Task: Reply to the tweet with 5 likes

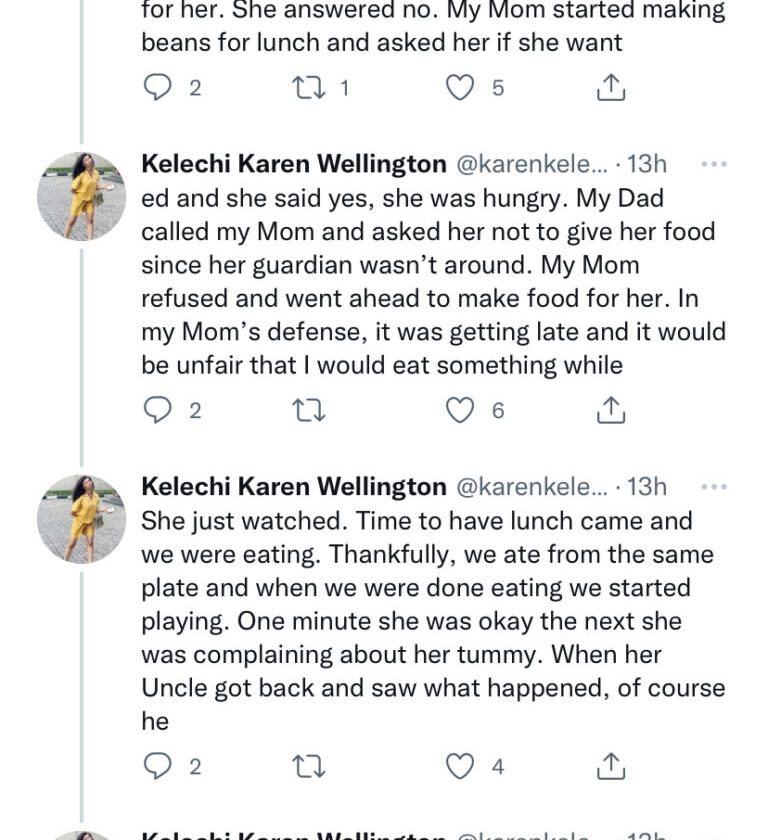Action: tap(158, 88)
